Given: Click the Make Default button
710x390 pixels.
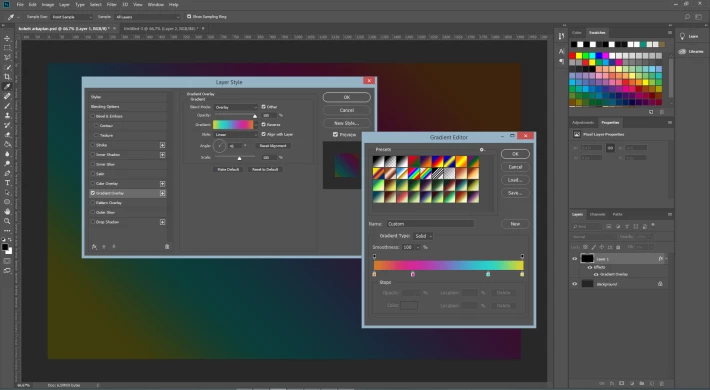Looking at the screenshot, I should point(228,169).
